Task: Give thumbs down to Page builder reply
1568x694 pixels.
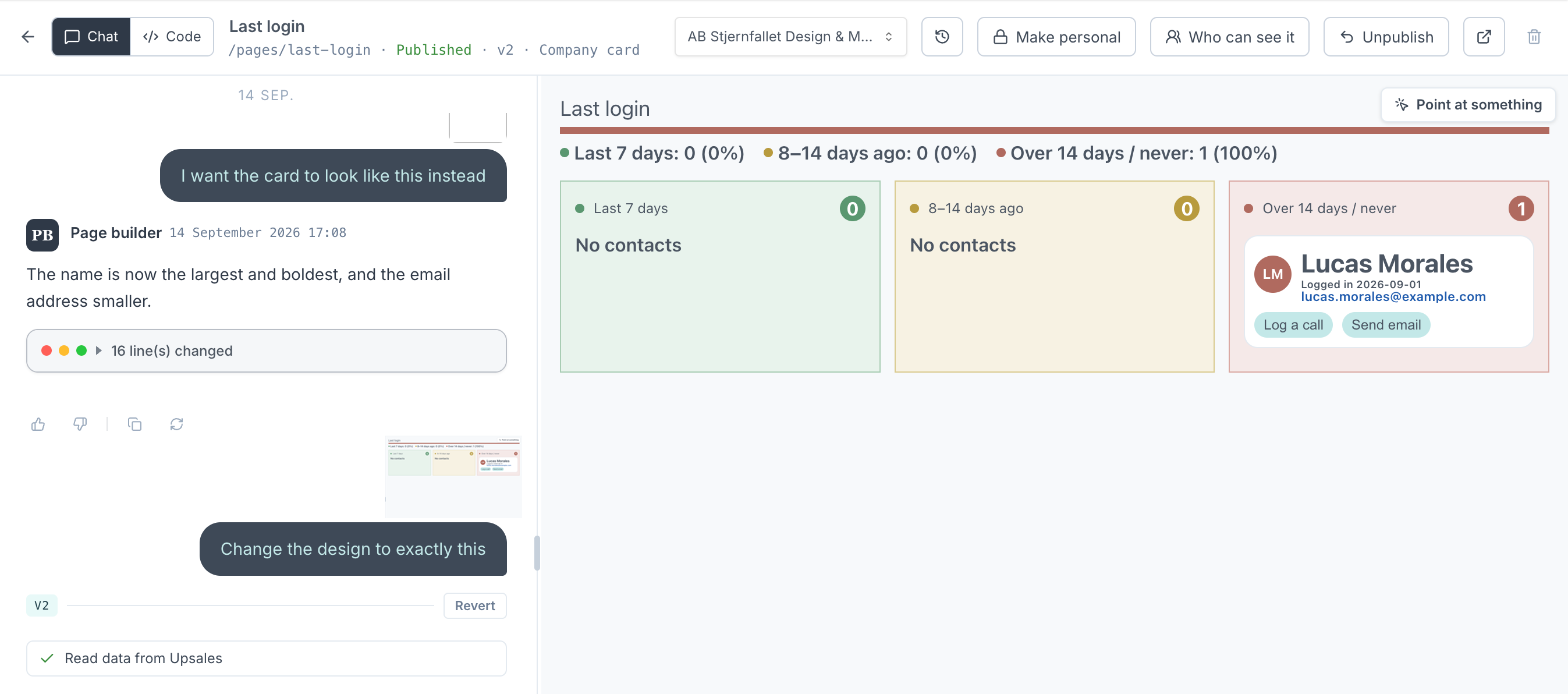Action: pos(80,424)
